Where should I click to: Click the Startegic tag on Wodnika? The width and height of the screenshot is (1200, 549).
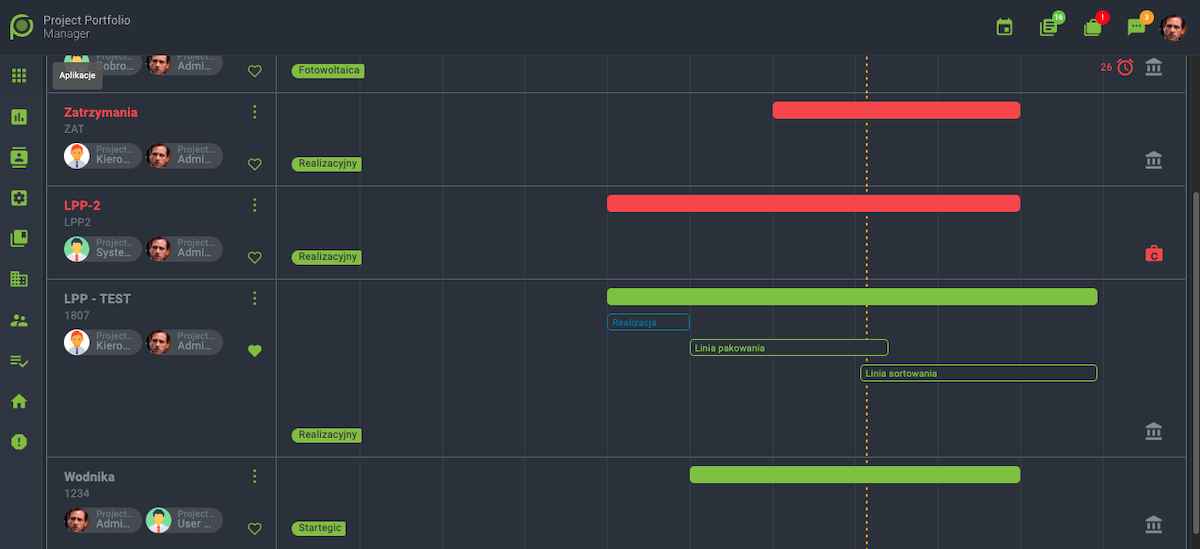tap(319, 528)
